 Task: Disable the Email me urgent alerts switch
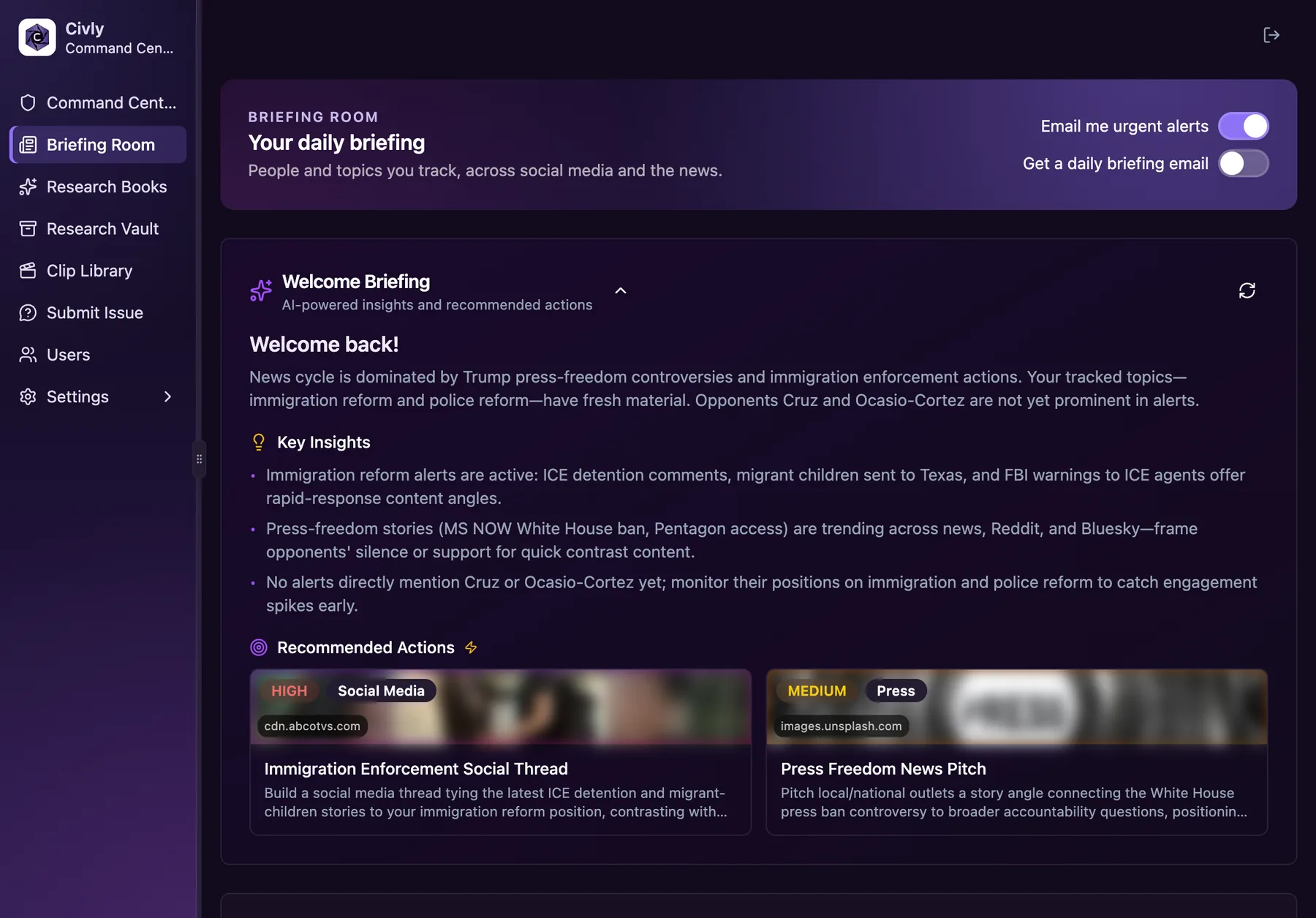(1244, 126)
